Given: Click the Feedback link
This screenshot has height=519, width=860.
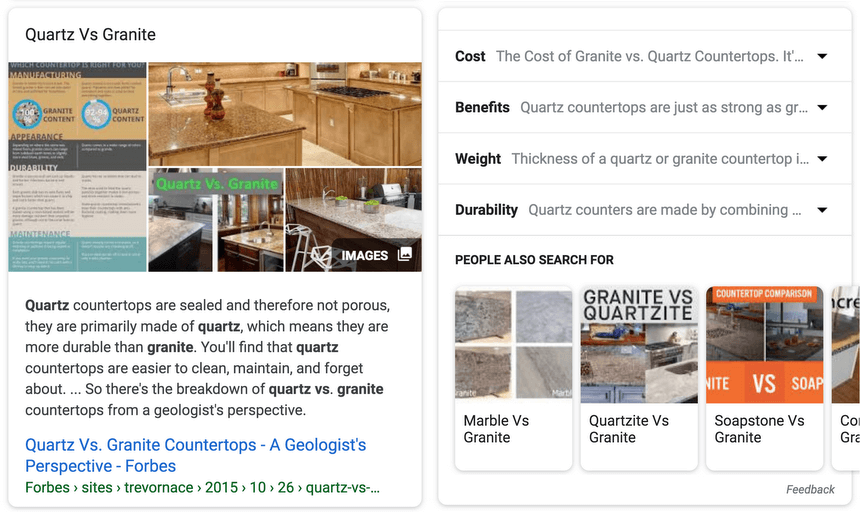Looking at the screenshot, I should click(x=810, y=489).
